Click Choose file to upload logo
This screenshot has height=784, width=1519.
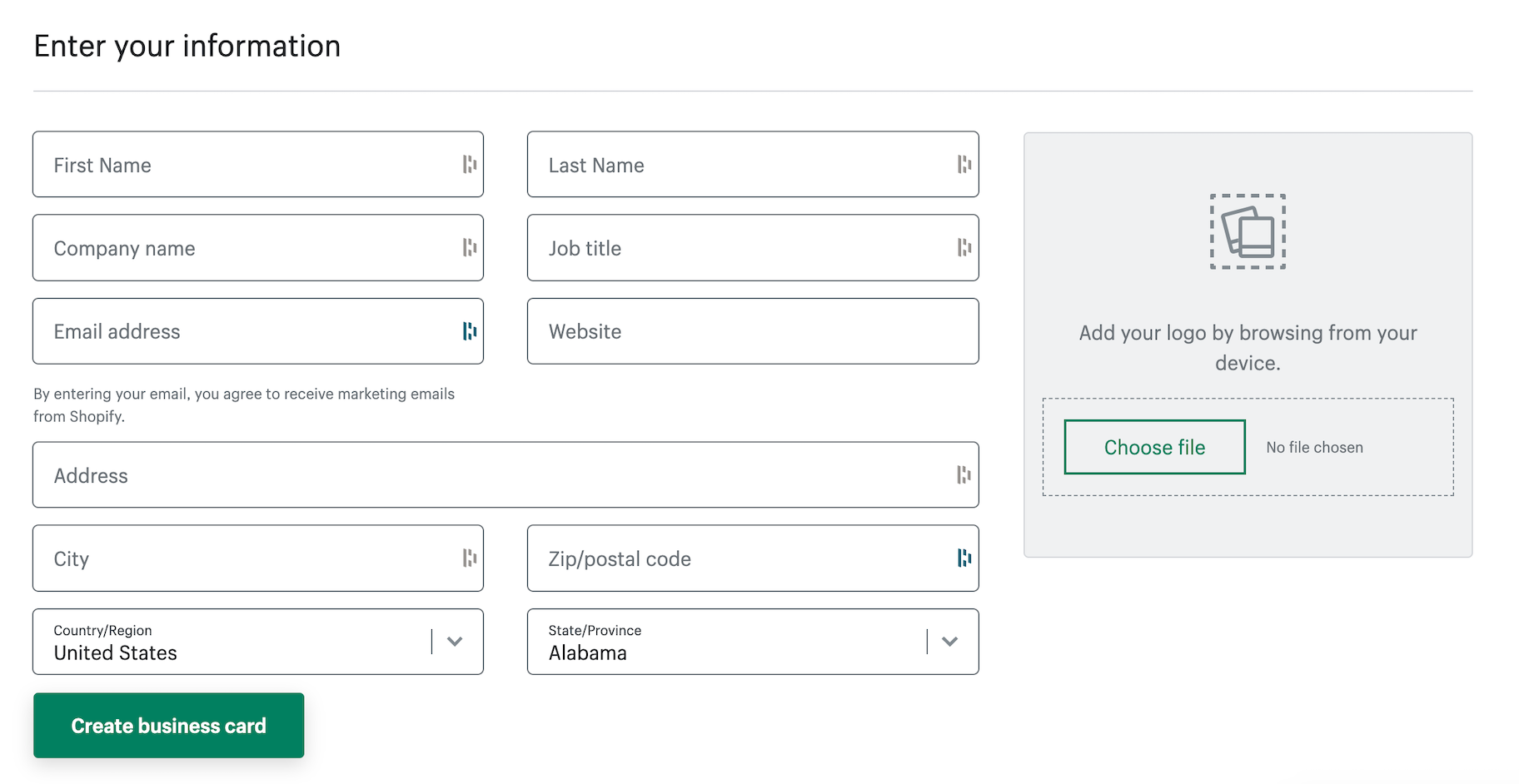1154,448
